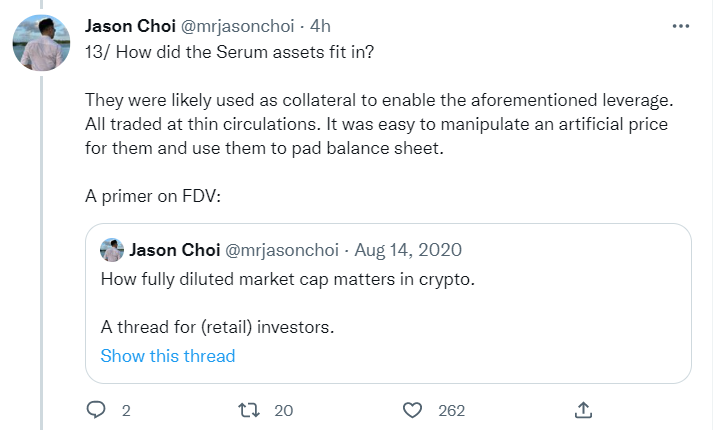Click small avatar in quoted tweet
This screenshot has width=724, height=430.
point(112,250)
